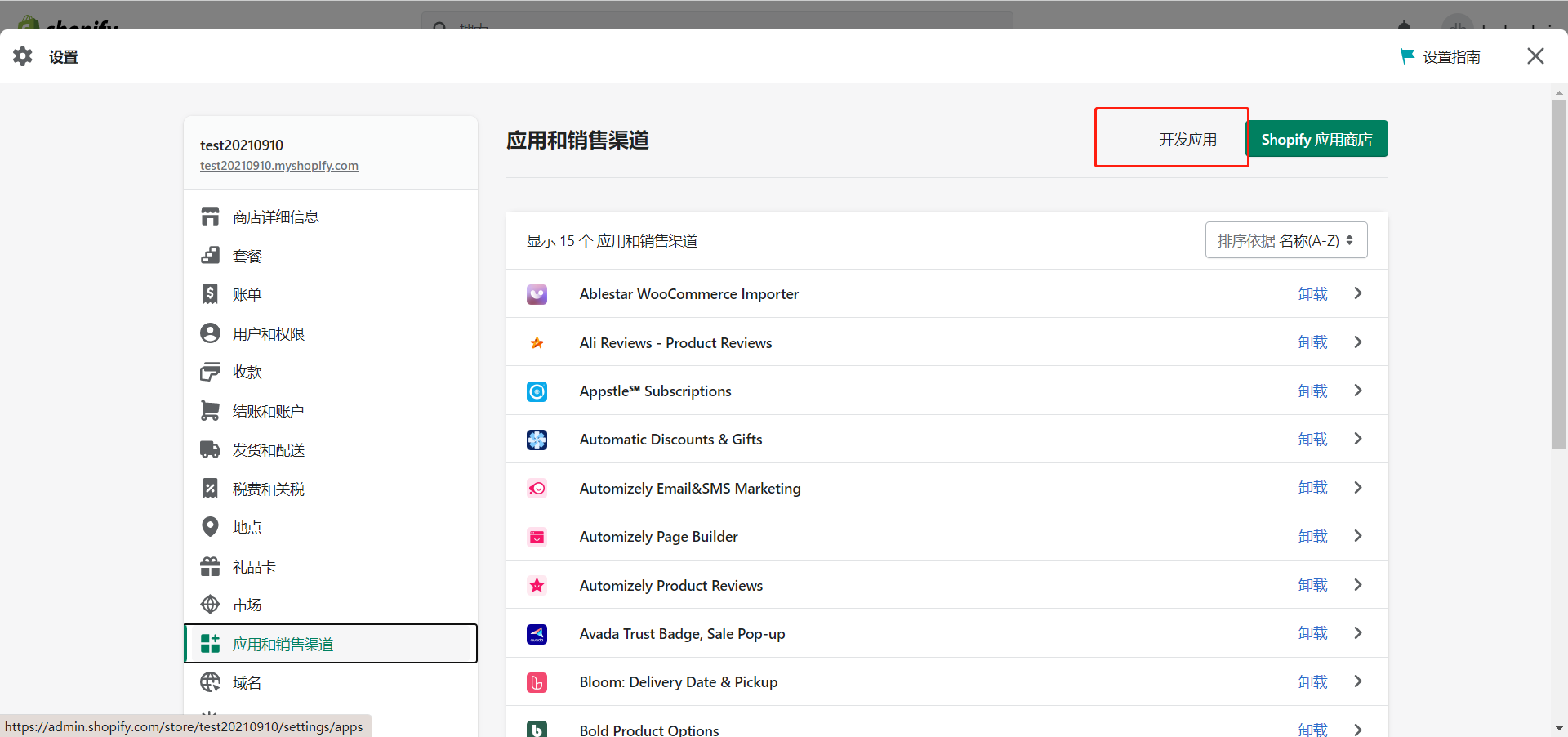
Task: Click Avada Trust Badge app icon
Action: click(x=537, y=634)
